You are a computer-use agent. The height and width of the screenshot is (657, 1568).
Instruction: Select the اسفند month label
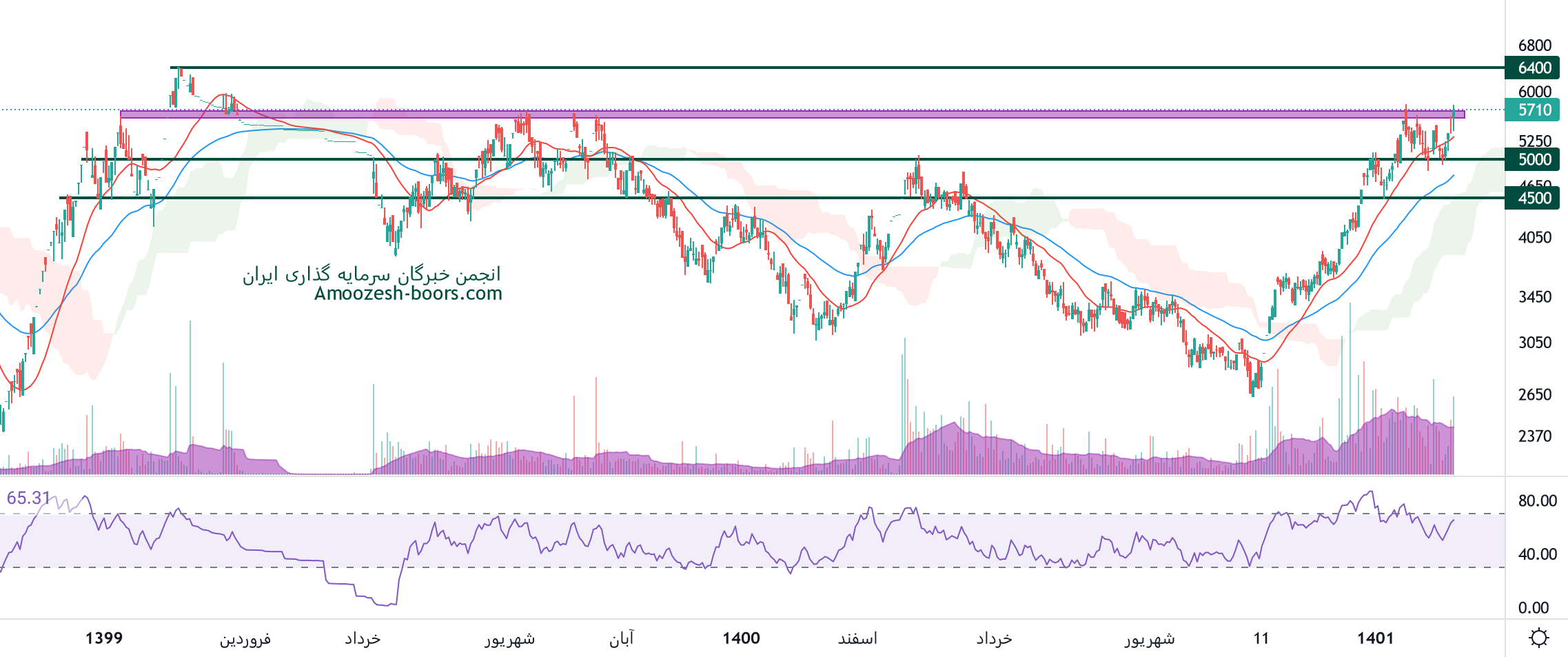click(x=857, y=639)
